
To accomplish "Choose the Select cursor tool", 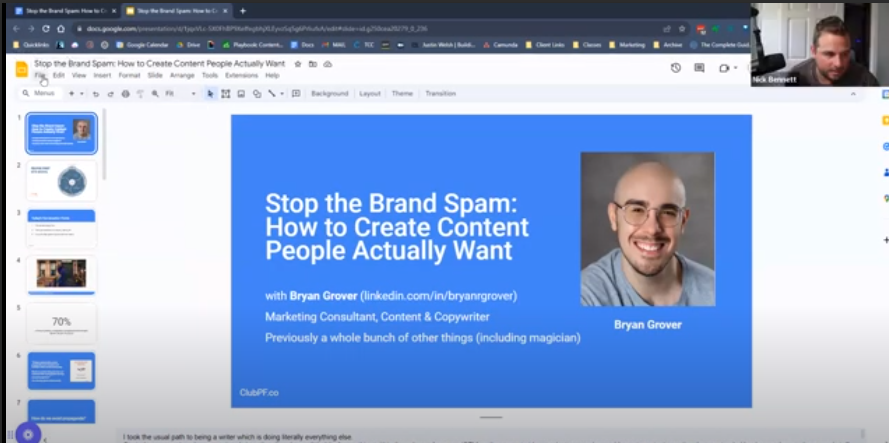I will point(210,94).
